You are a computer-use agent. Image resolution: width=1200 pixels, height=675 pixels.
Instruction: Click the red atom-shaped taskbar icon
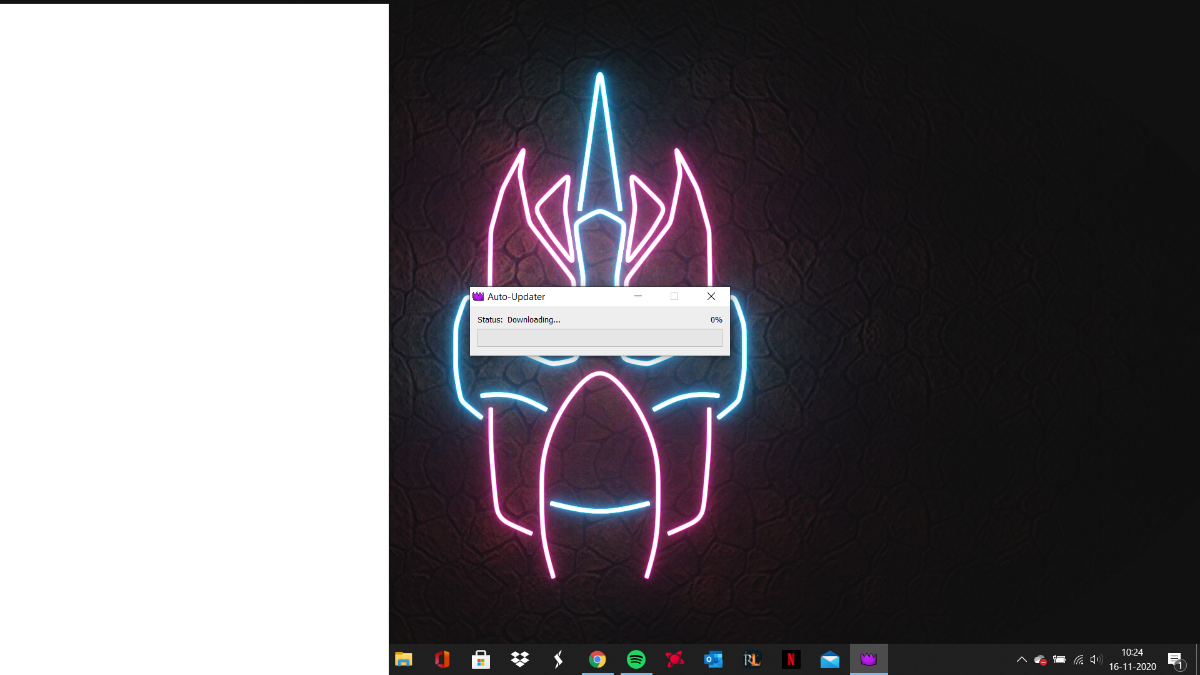(675, 659)
